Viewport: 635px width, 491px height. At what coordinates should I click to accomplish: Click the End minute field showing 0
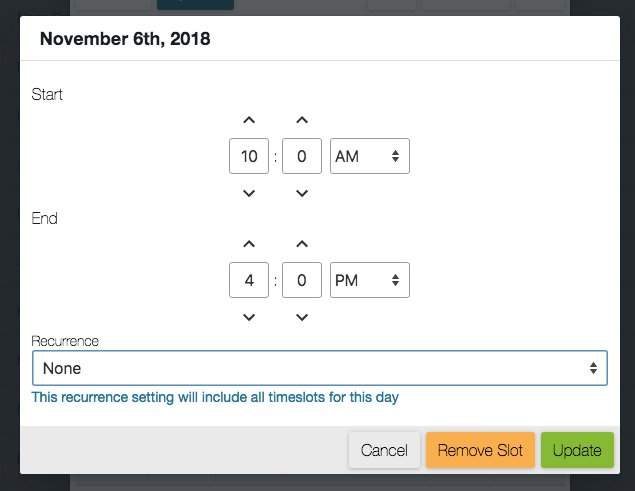coord(302,281)
